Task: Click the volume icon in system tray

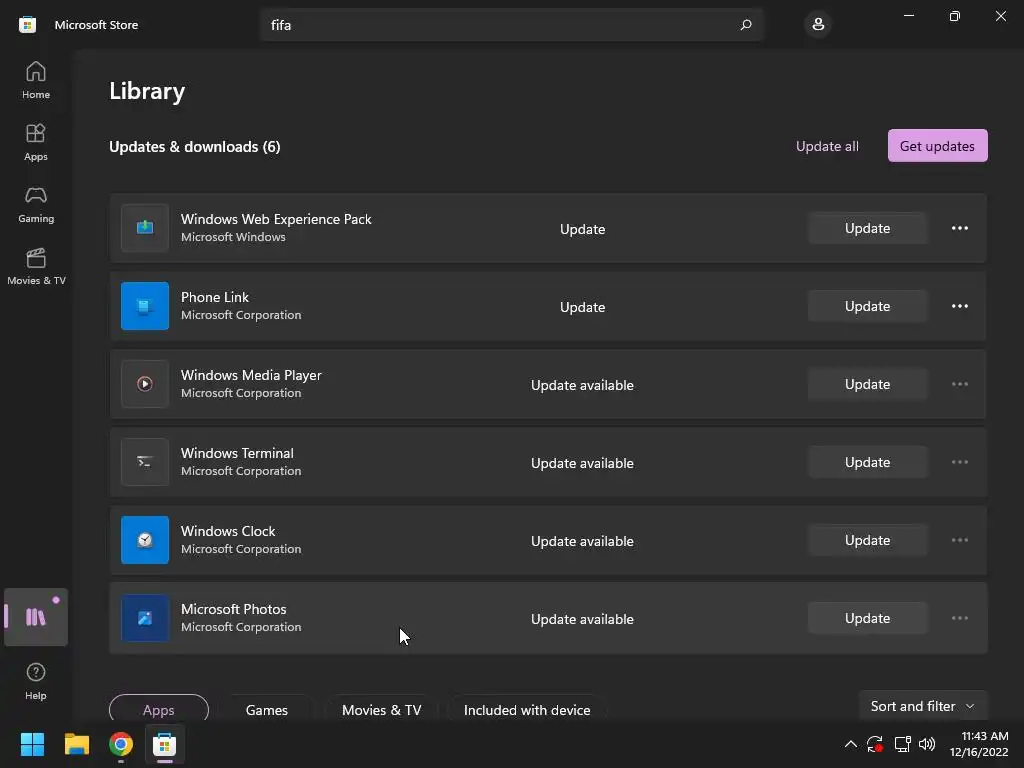Action: point(927,744)
